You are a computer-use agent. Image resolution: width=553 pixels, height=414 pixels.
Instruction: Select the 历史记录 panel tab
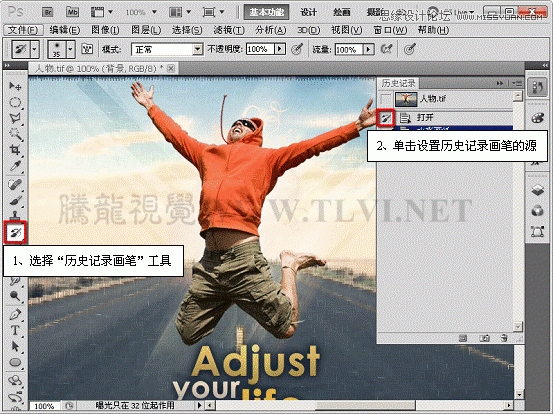(x=399, y=83)
